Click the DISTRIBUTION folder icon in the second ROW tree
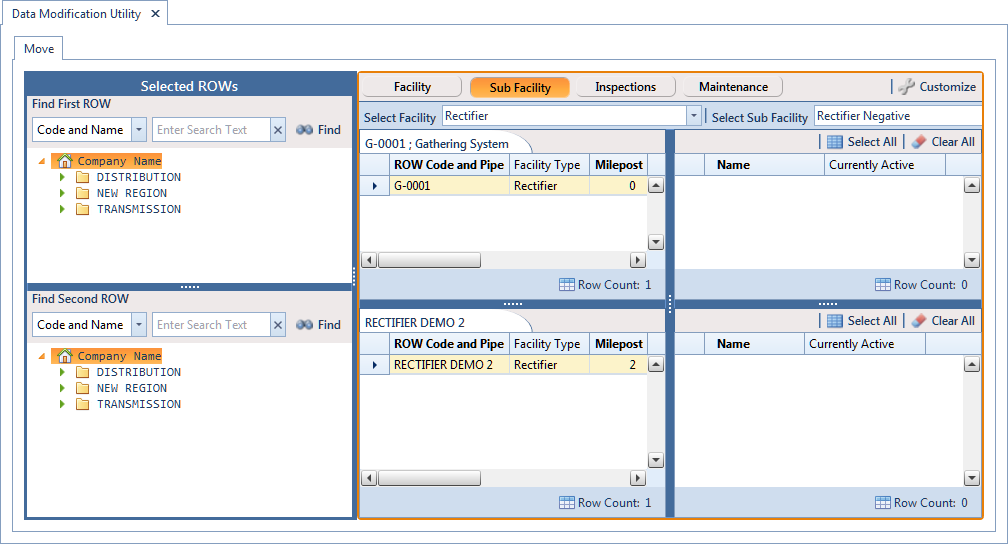The image size is (1008, 544). click(82, 372)
